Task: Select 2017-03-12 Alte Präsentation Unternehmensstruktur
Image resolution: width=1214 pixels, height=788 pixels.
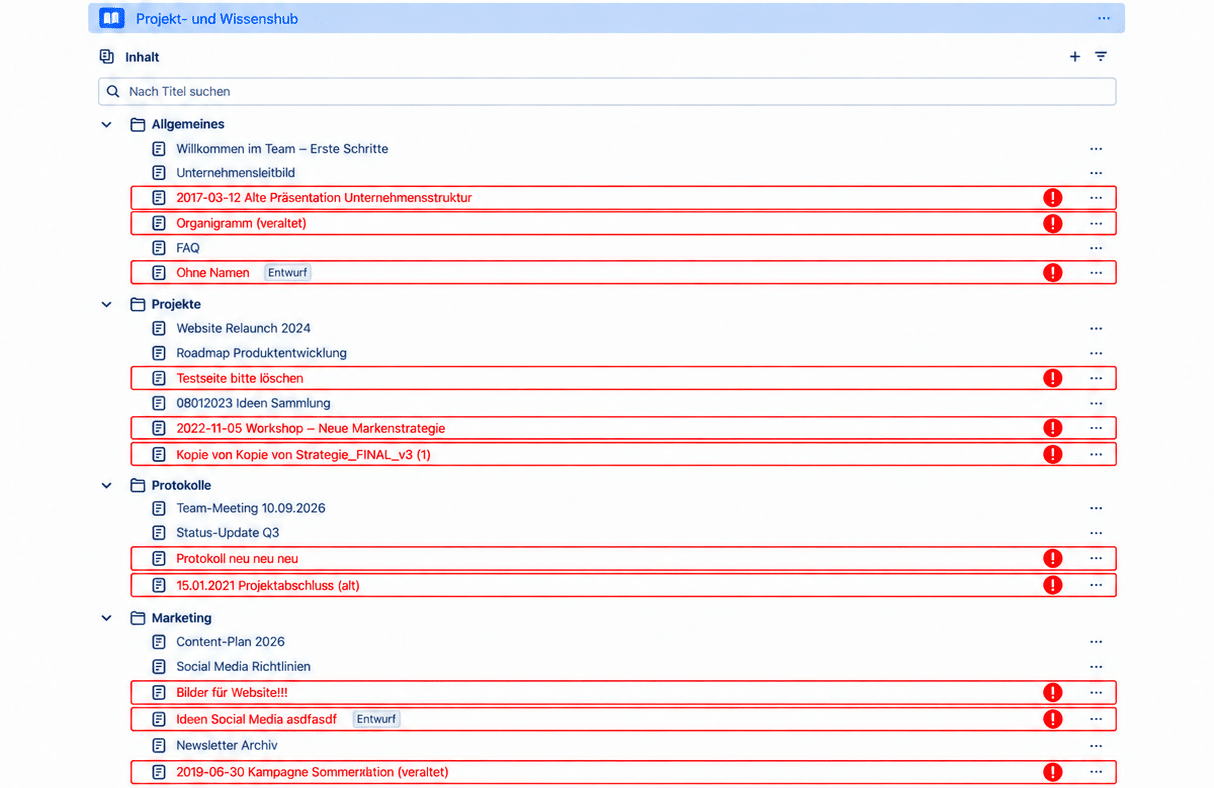Action: point(324,198)
